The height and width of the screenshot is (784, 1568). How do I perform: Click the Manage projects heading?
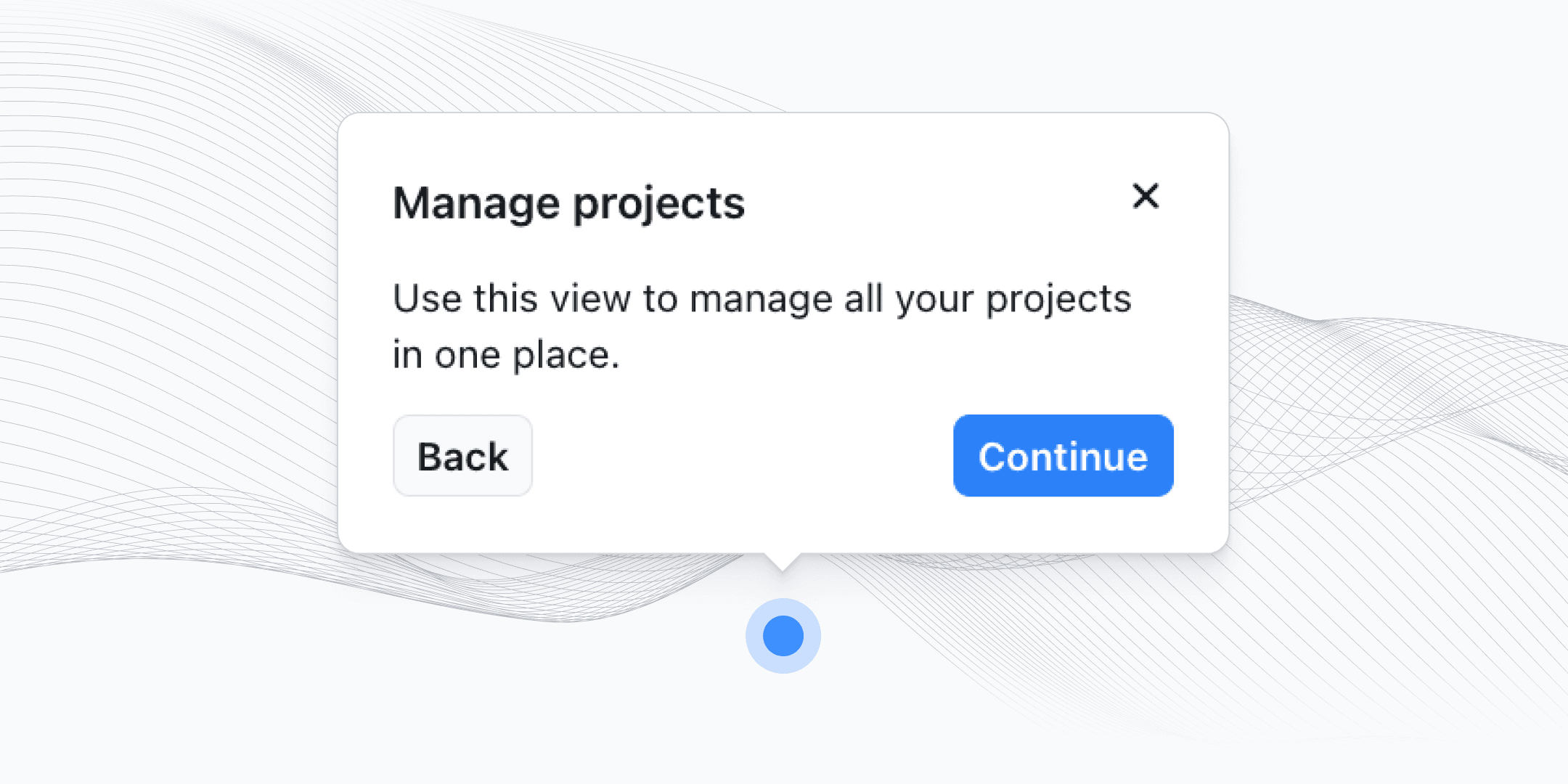[568, 203]
